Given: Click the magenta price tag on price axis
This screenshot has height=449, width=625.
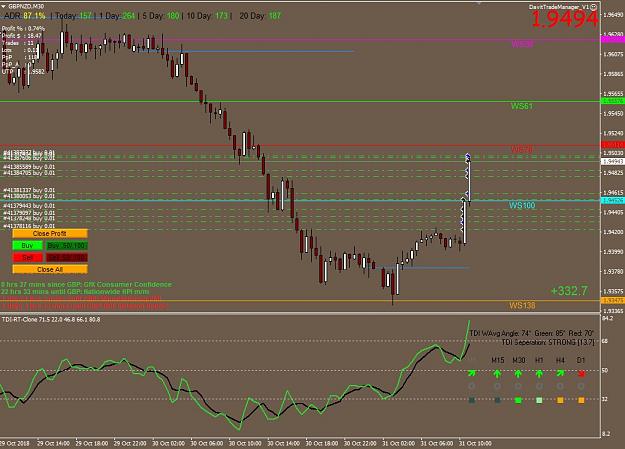Looking at the screenshot, I should tap(613, 39).
